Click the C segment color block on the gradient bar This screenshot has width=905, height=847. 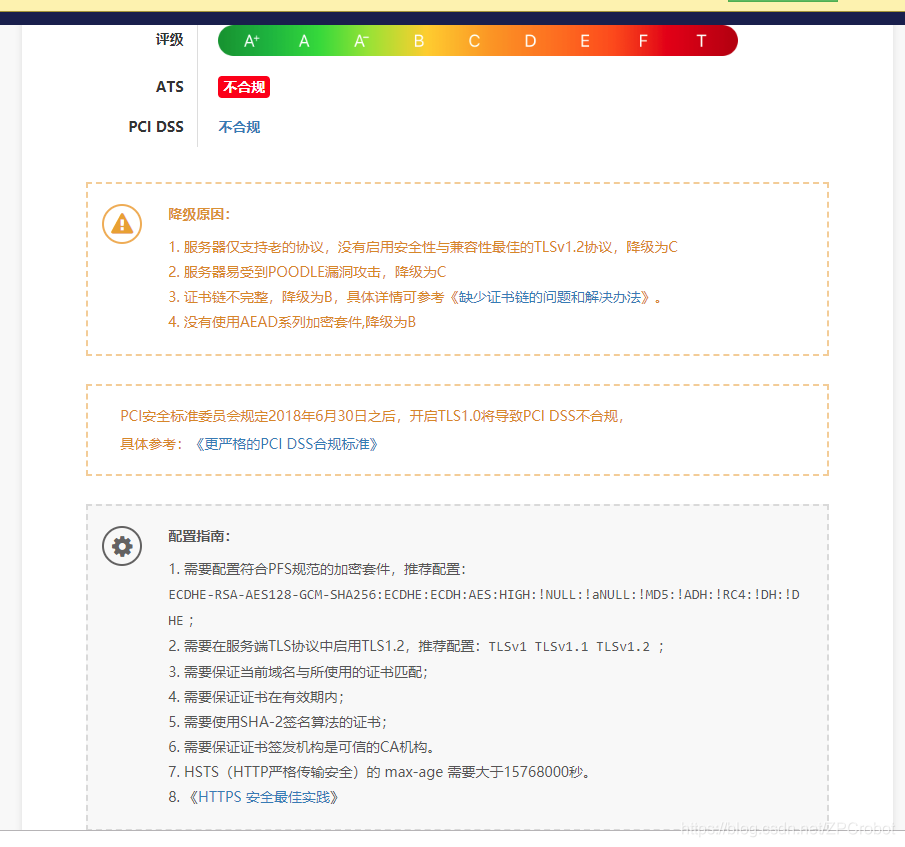pos(473,40)
